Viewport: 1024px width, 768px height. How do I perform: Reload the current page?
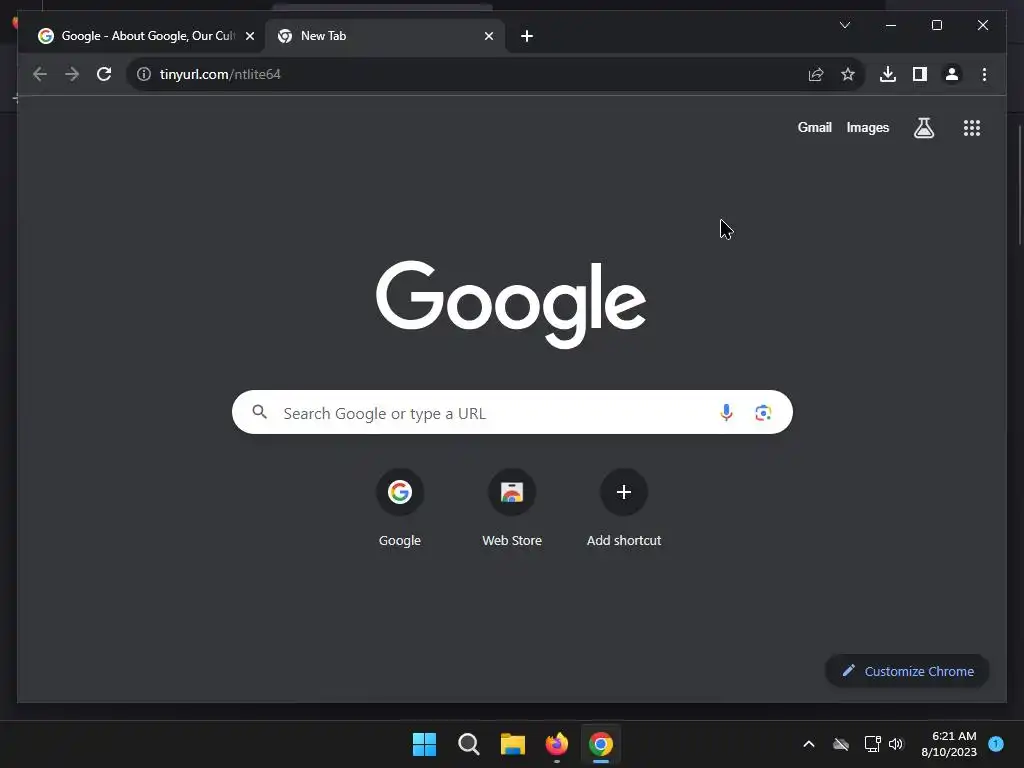coord(104,74)
